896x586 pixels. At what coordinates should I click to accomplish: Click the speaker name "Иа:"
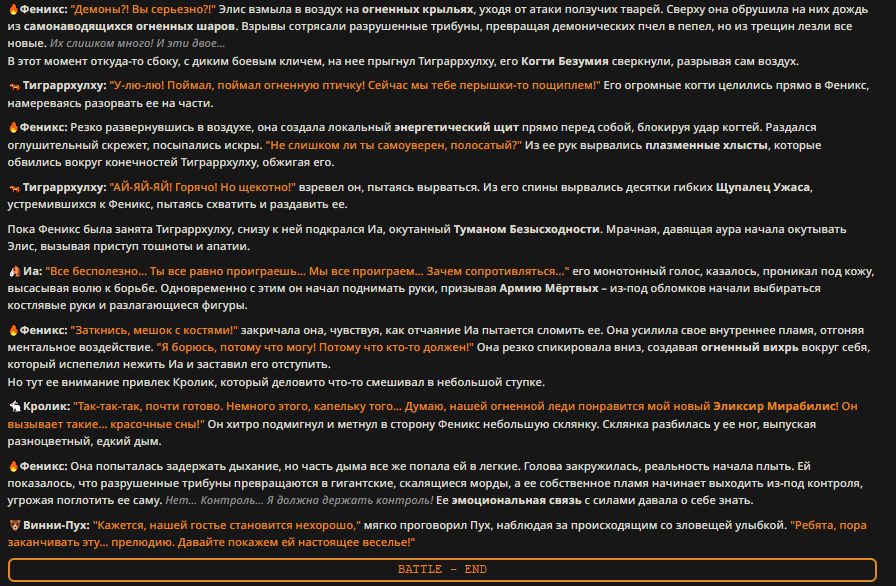click(33, 271)
